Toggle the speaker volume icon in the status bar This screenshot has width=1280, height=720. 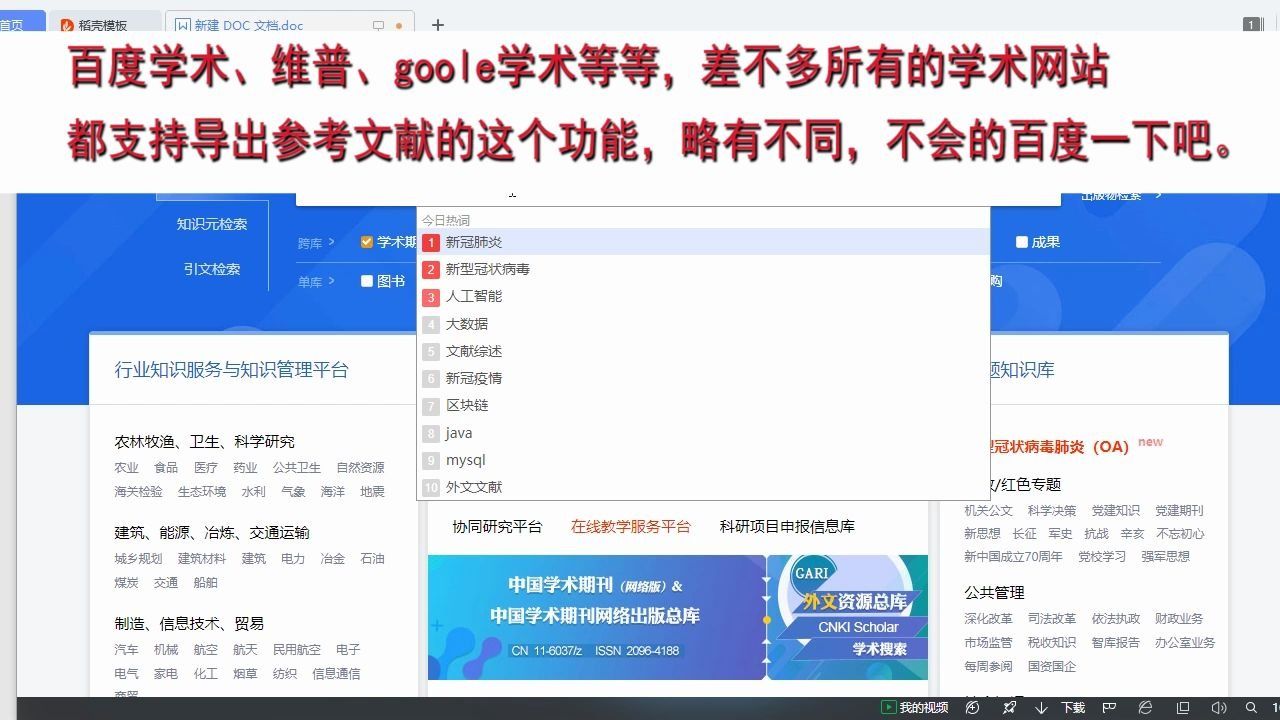tap(1217, 708)
